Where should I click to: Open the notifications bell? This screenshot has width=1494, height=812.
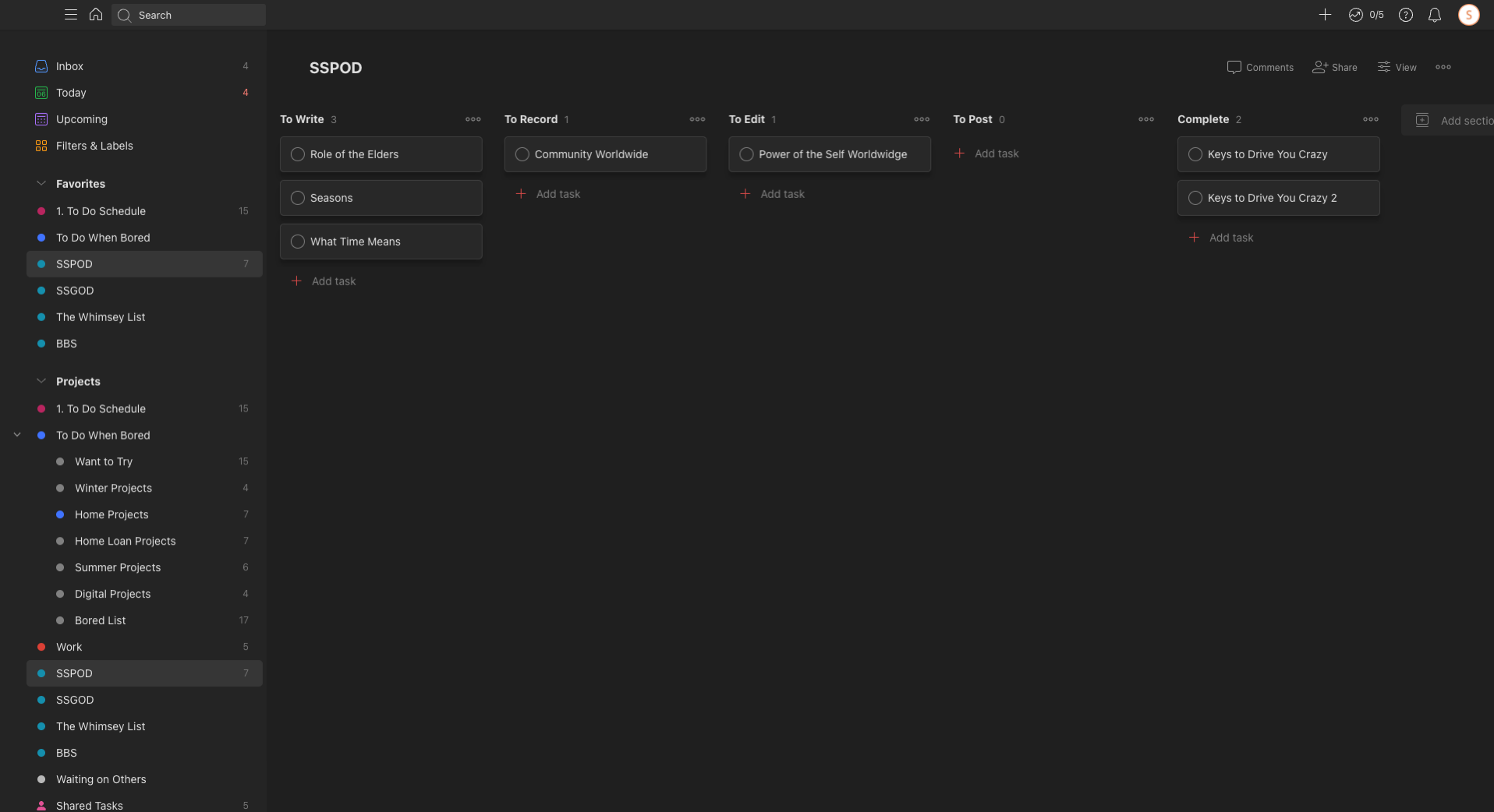[1435, 15]
